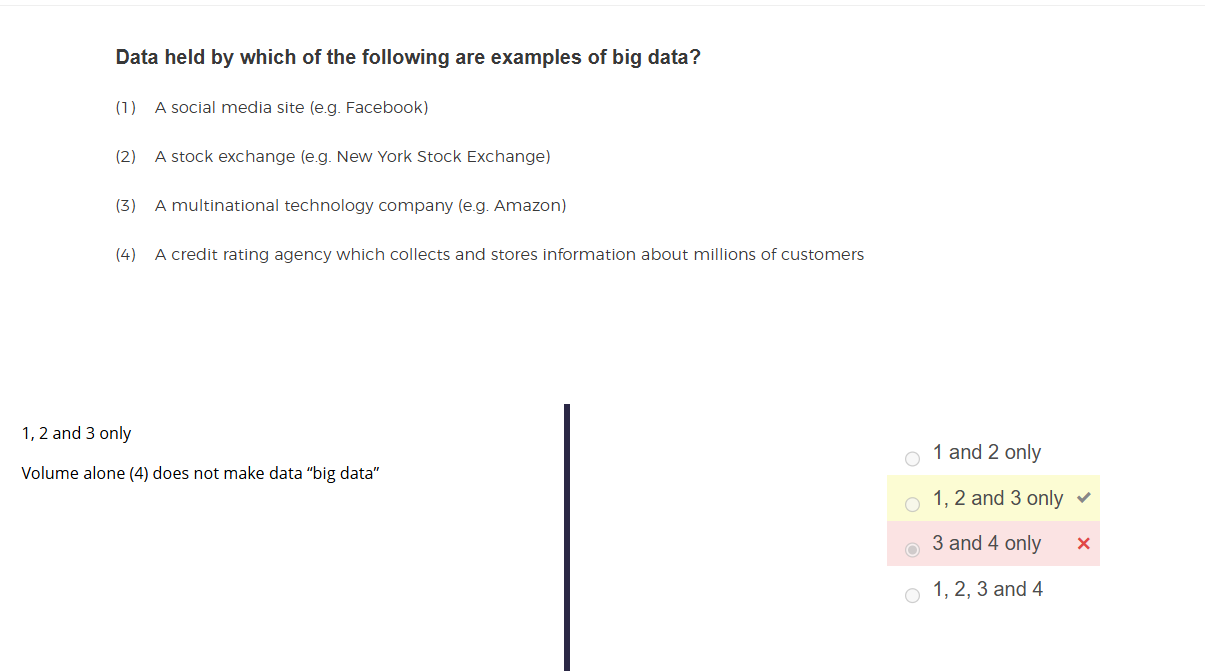Select the radio button beside "1 and 2 only"

tap(912, 459)
